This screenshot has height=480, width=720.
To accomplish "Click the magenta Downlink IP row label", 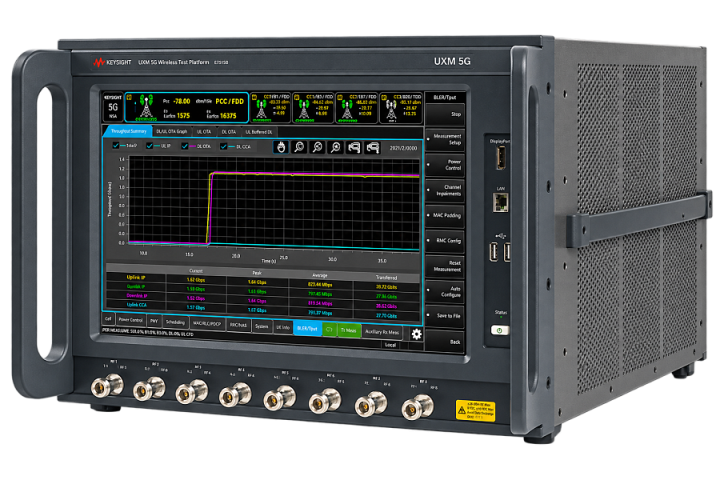I will click(136, 296).
